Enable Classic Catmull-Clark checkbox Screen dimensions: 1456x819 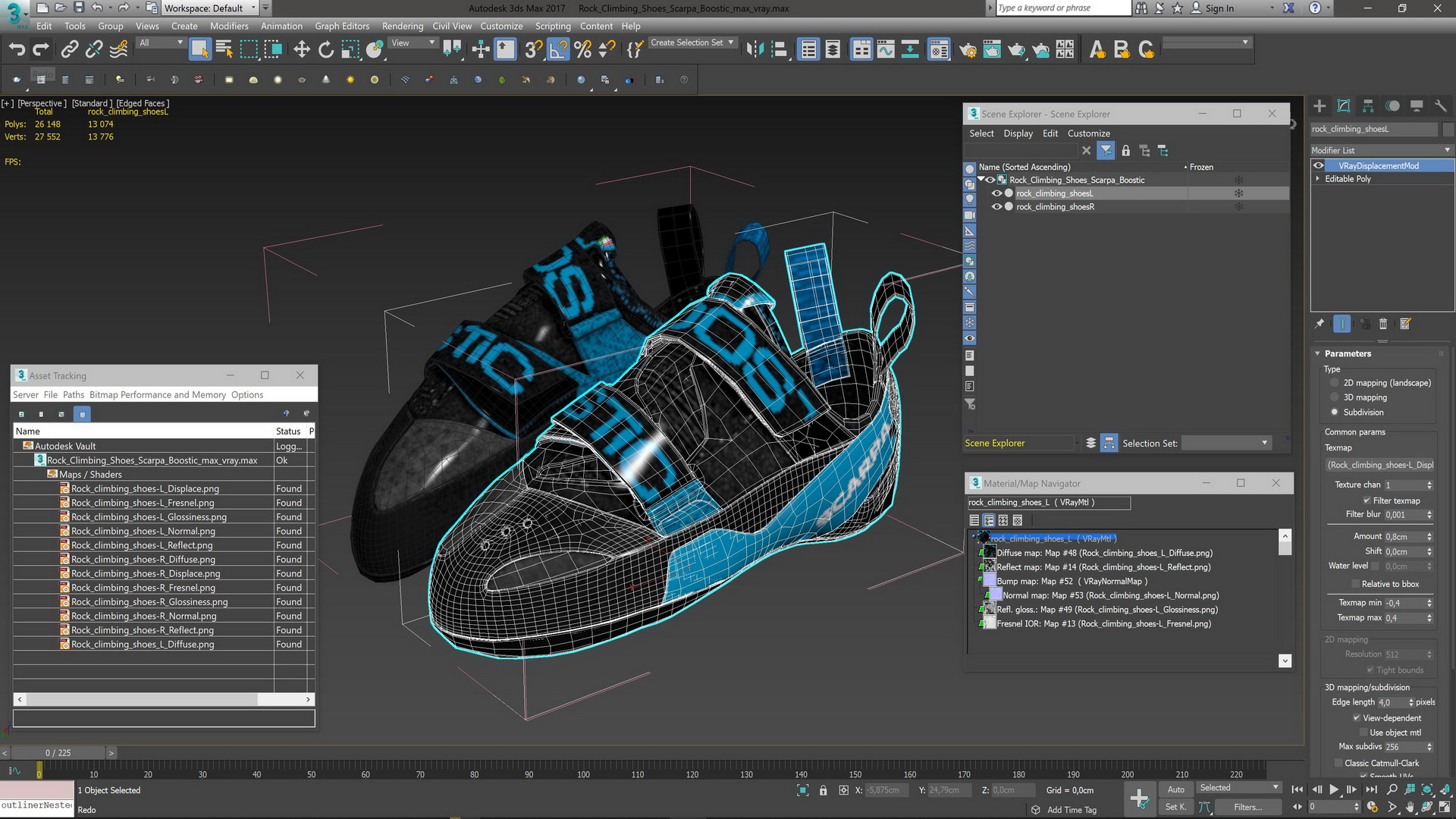tap(1338, 763)
